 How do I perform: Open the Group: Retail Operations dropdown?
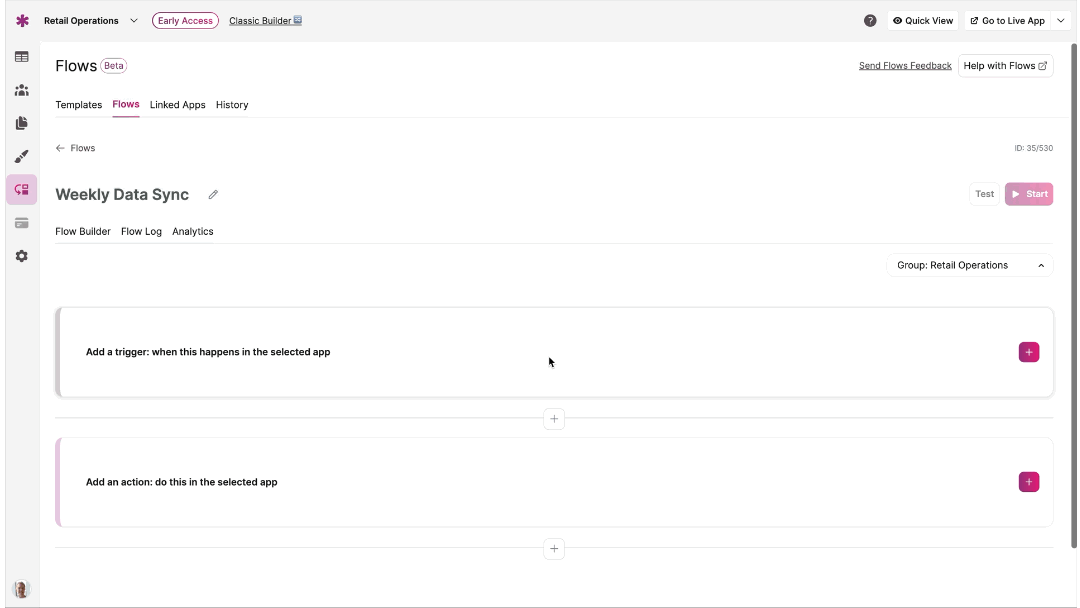coord(969,266)
